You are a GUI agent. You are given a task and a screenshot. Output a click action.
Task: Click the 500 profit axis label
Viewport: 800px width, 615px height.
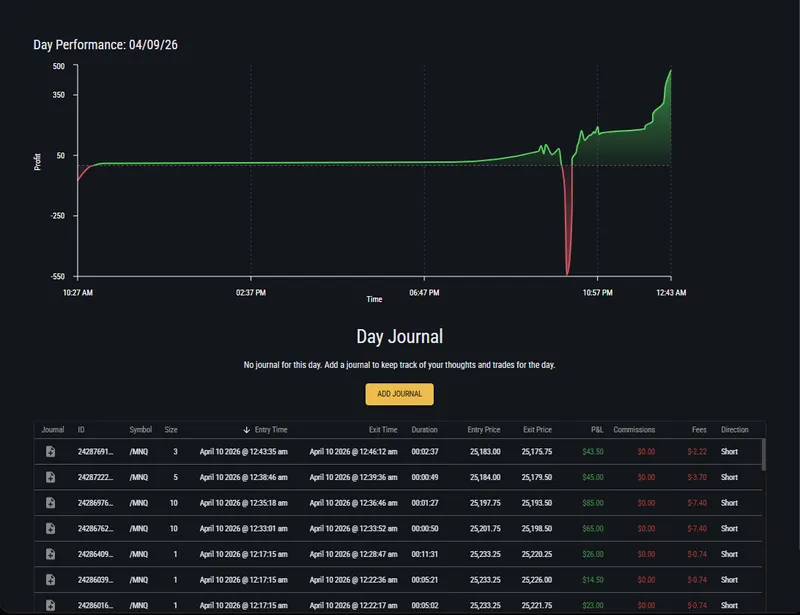(x=59, y=66)
